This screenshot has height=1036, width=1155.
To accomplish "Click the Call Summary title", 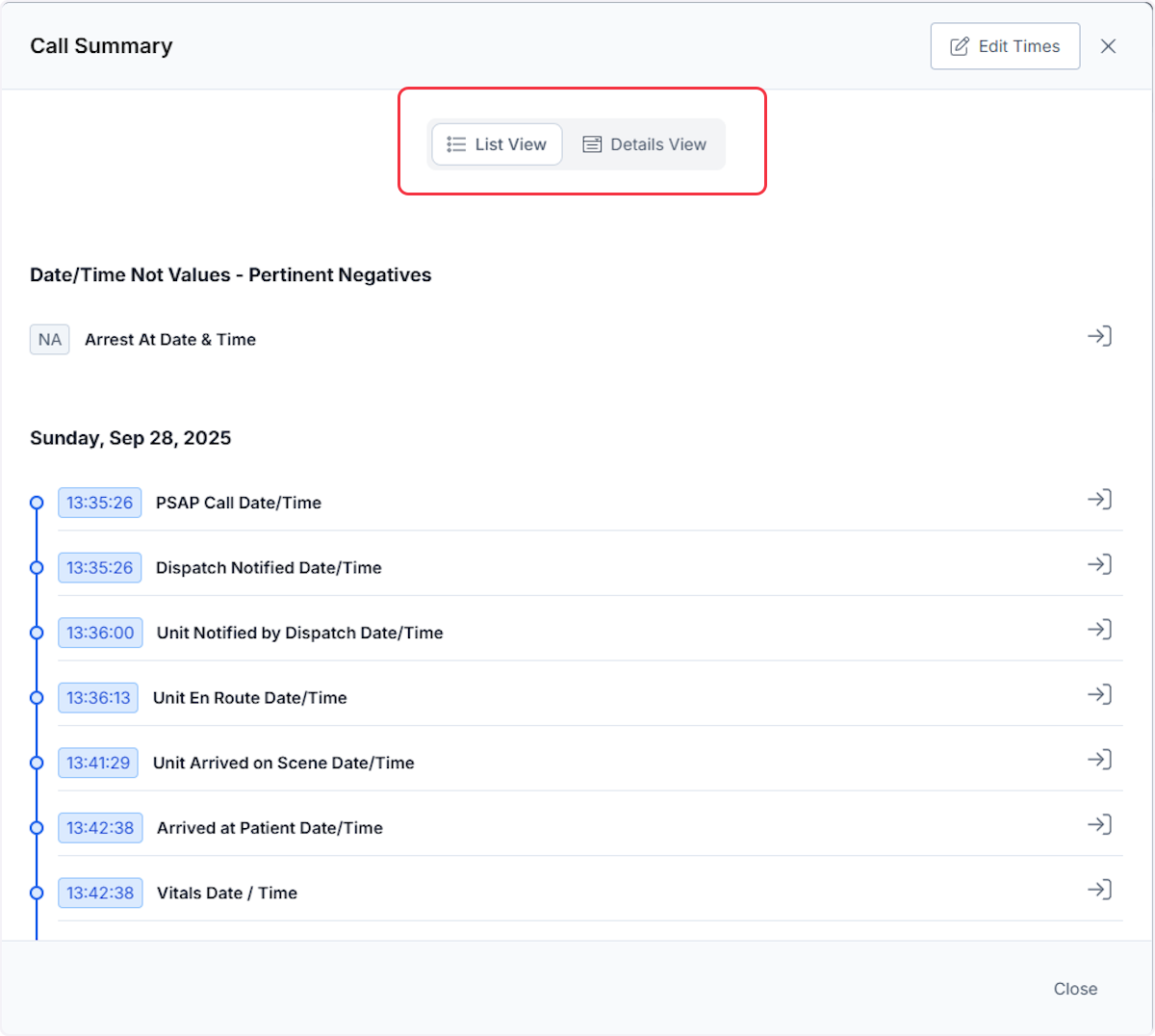I will pyautogui.click(x=101, y=46).
